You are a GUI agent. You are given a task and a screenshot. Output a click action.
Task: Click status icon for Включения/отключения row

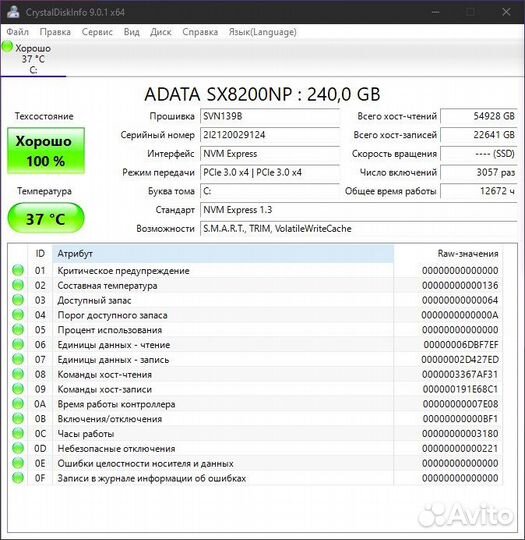pos(18,418)
